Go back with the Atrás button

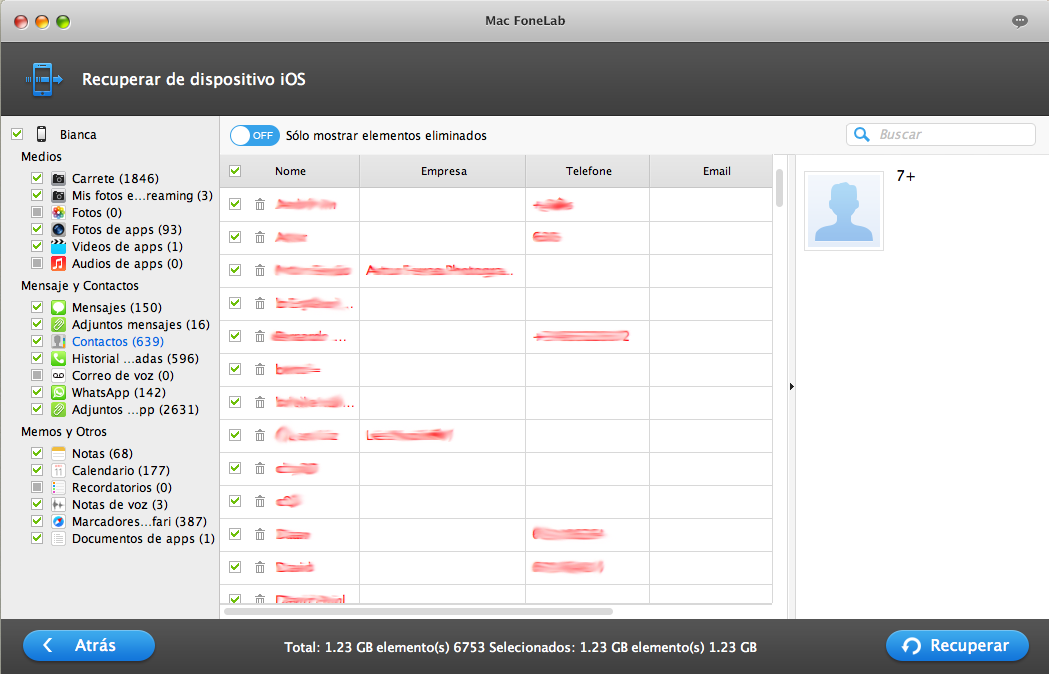(89, 646)
